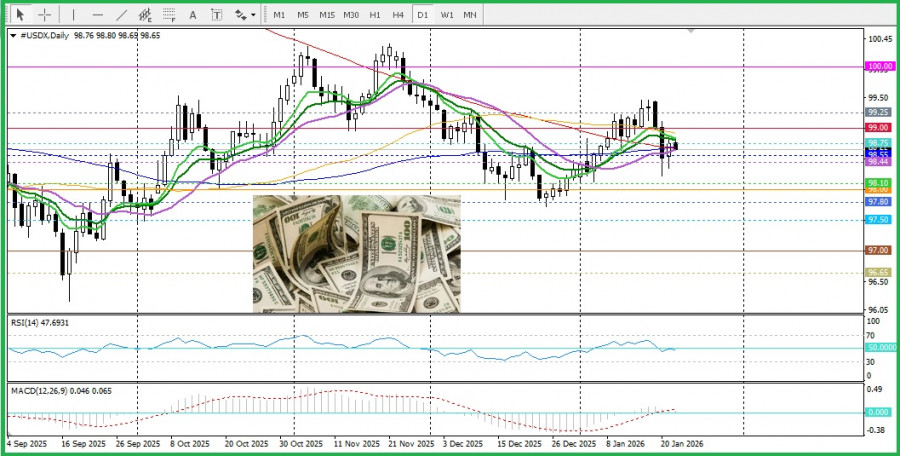This screenshot has height=456, width=900.
Task: Select the equidistant channel tool
Action: point(145,15)
